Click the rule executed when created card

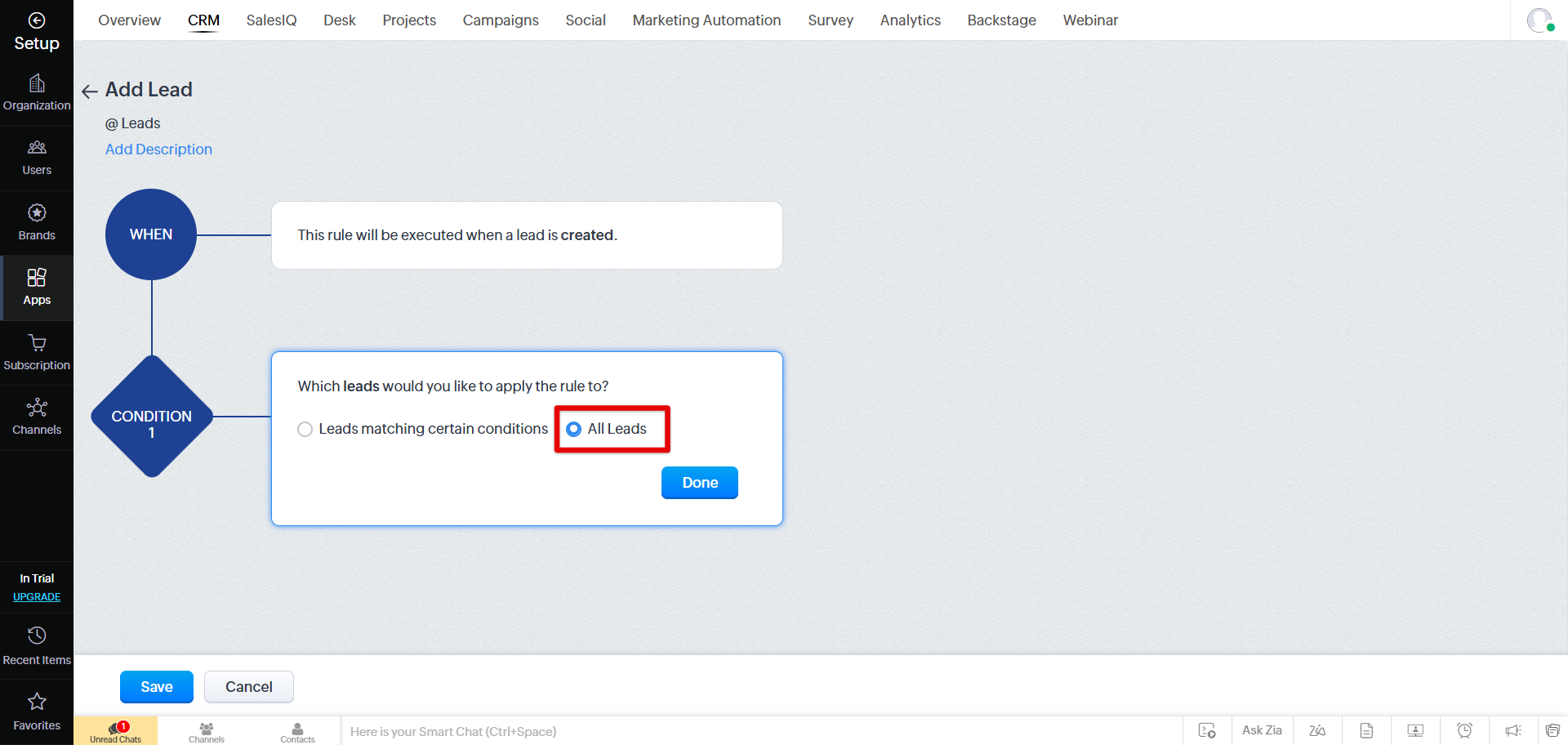point(527,235)
